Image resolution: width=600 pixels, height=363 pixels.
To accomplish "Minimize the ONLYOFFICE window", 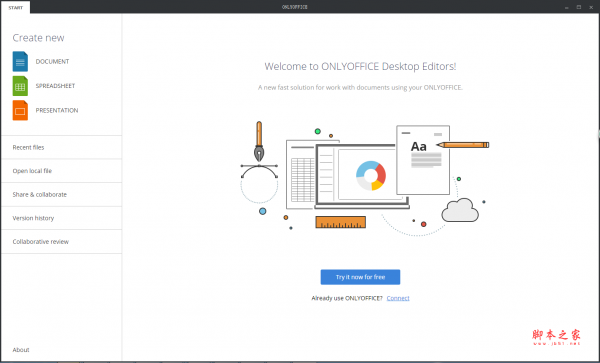I will point(567,7).
